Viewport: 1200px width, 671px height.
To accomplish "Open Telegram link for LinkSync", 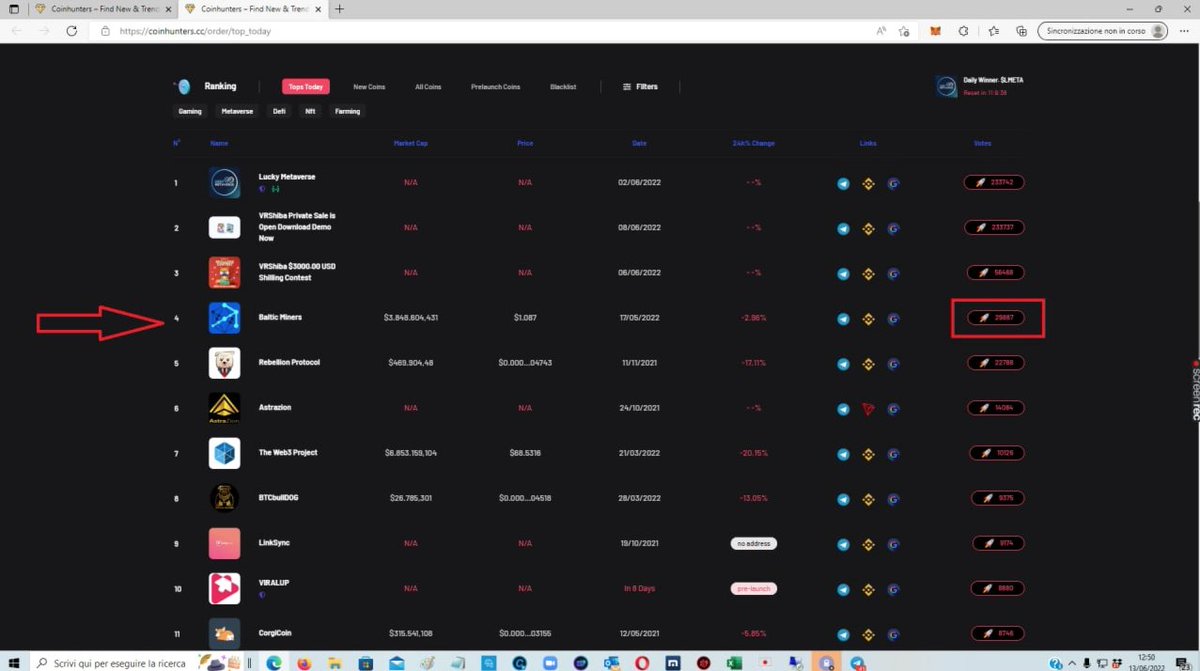I will click(x=843, y=544).
